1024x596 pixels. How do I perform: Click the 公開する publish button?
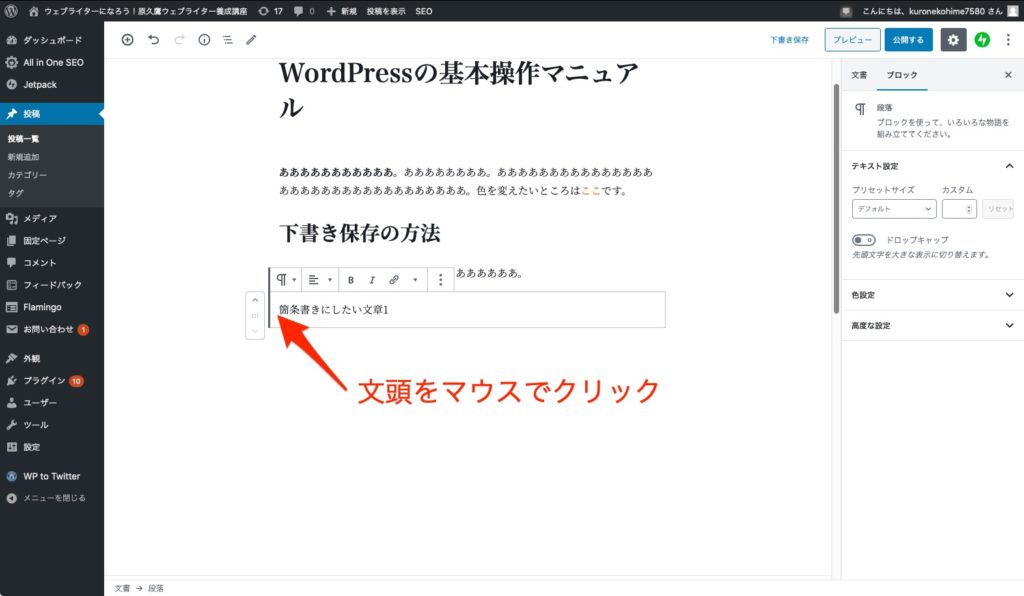click(x=908, y=40)
